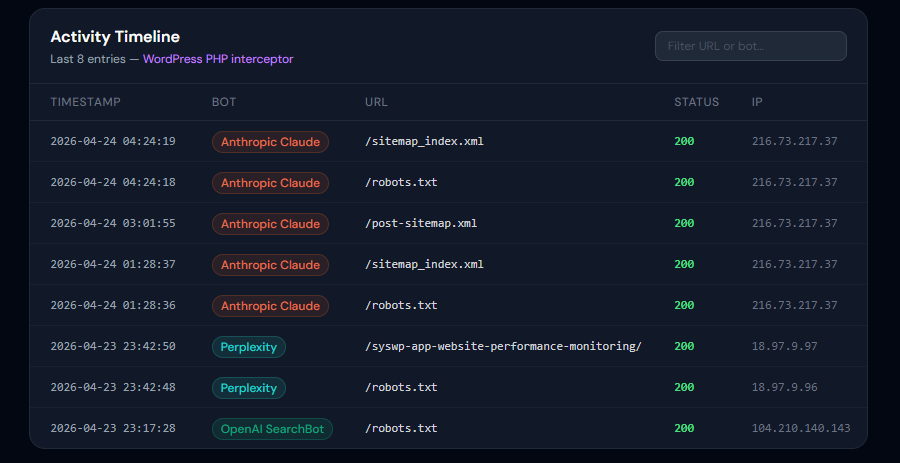Image resolution: width=900 pixels, height=463 pixels.
Task: Select the Anthropic Claude badge at 01:28:36
Action: point(270,306)
